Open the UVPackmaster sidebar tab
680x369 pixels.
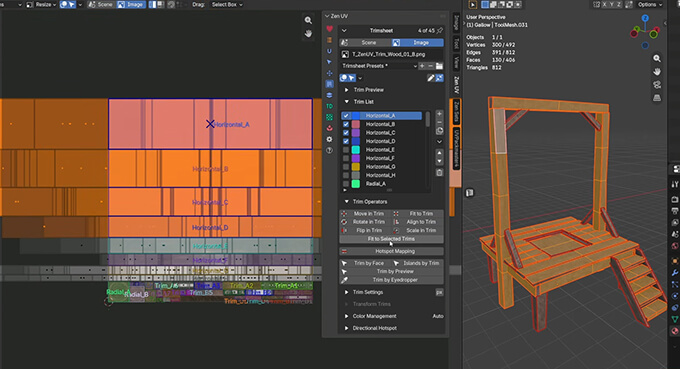pos(456,148)
